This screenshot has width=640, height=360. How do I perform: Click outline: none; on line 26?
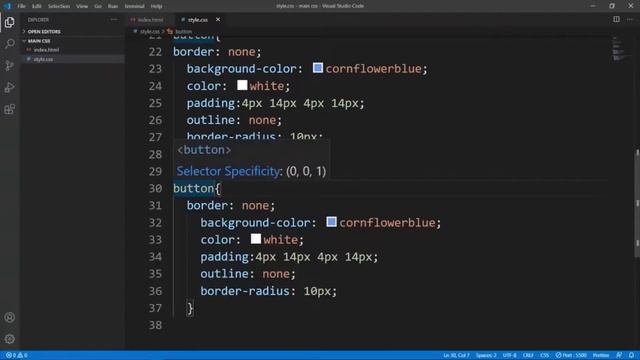click(234, 120)
